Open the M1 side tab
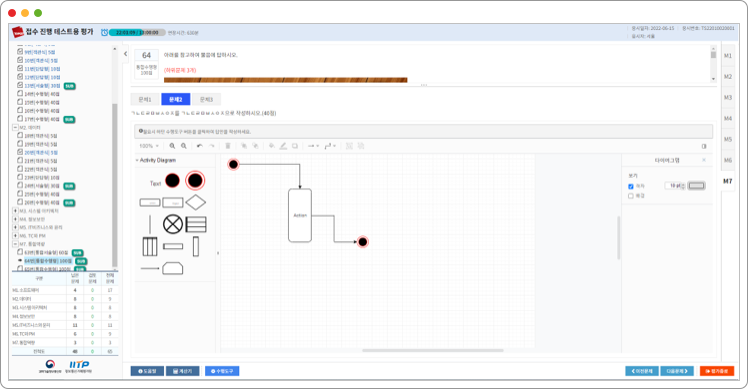The height and width of the screenshot is (389, 748). [x=727, y=56]
